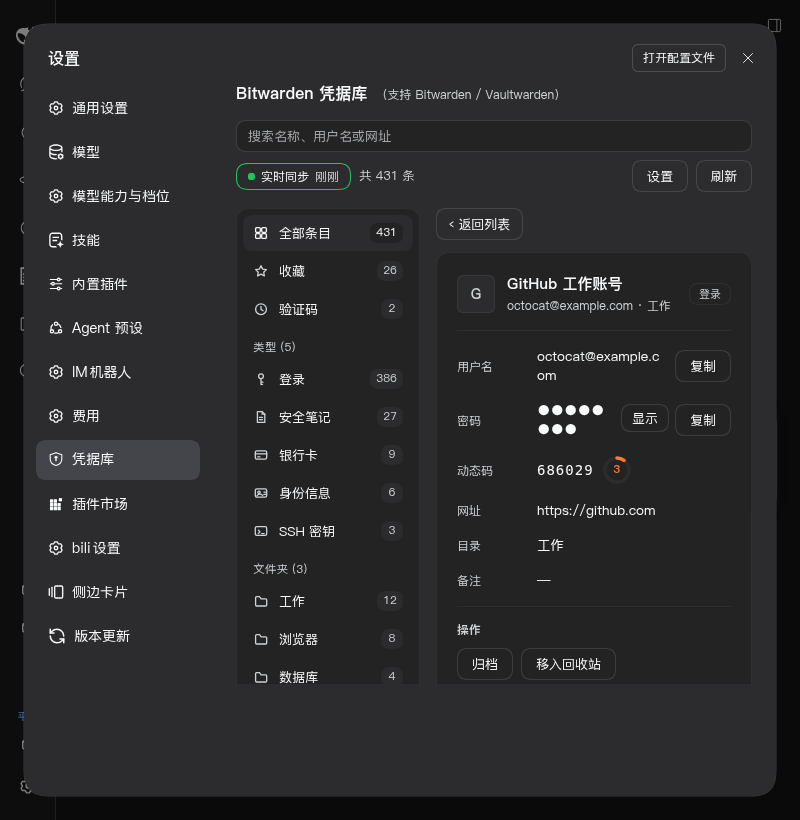The height and width of the screenshot is (820, 800).
Task: Click the 实时同步 status pill
Action: [293, 177]
